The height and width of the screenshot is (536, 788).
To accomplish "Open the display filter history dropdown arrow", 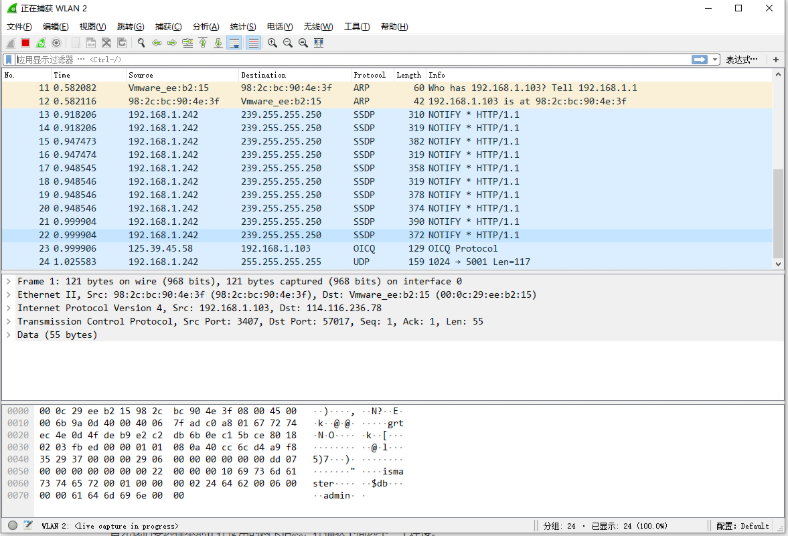I will 715,60.
